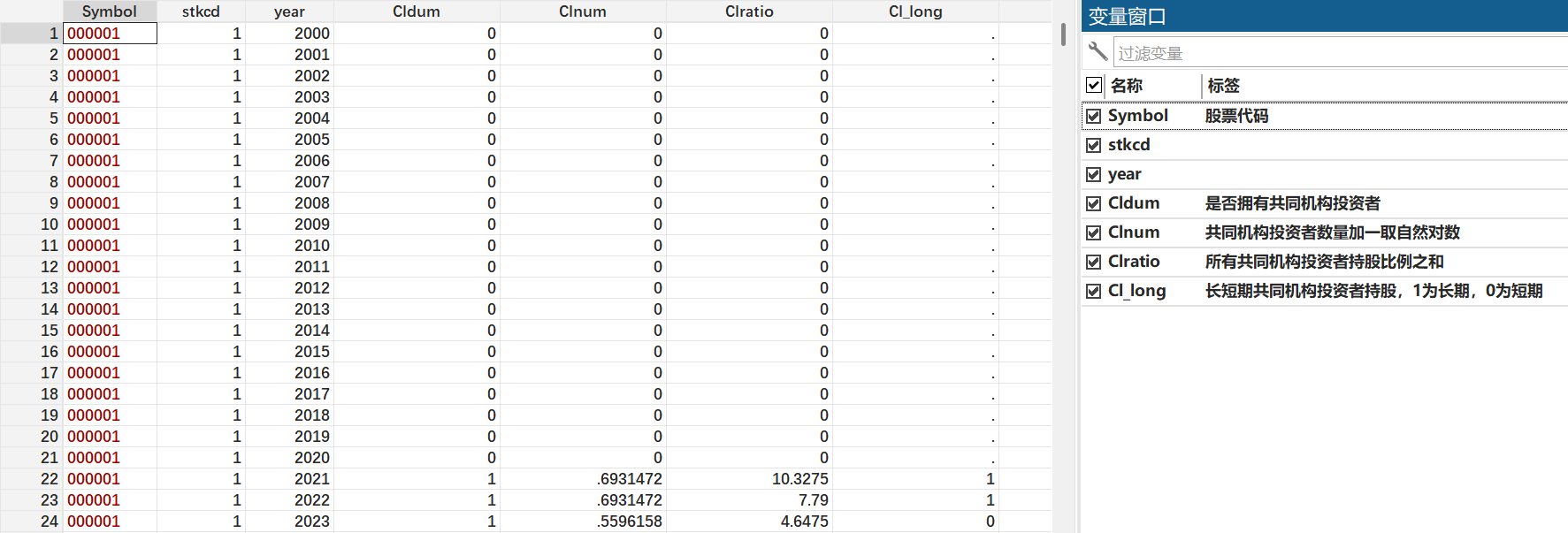Click the CI_long column header
This screenshot has height=533, width=1568.
915,11
